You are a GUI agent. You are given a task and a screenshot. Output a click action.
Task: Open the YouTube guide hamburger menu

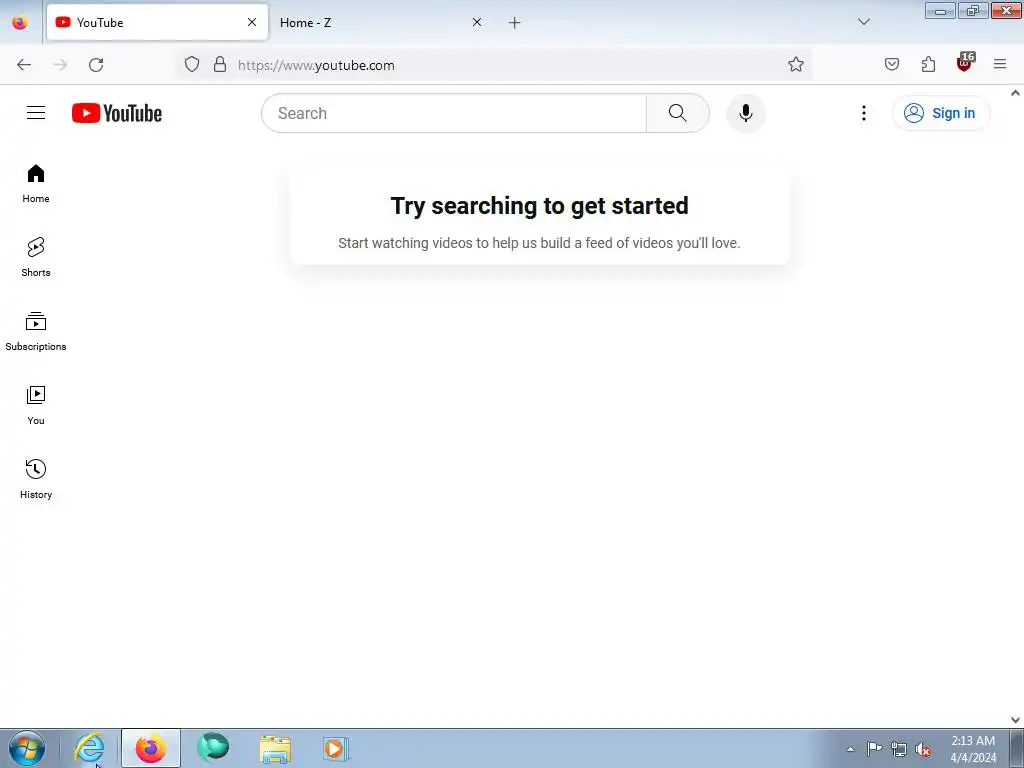(36, 113)
